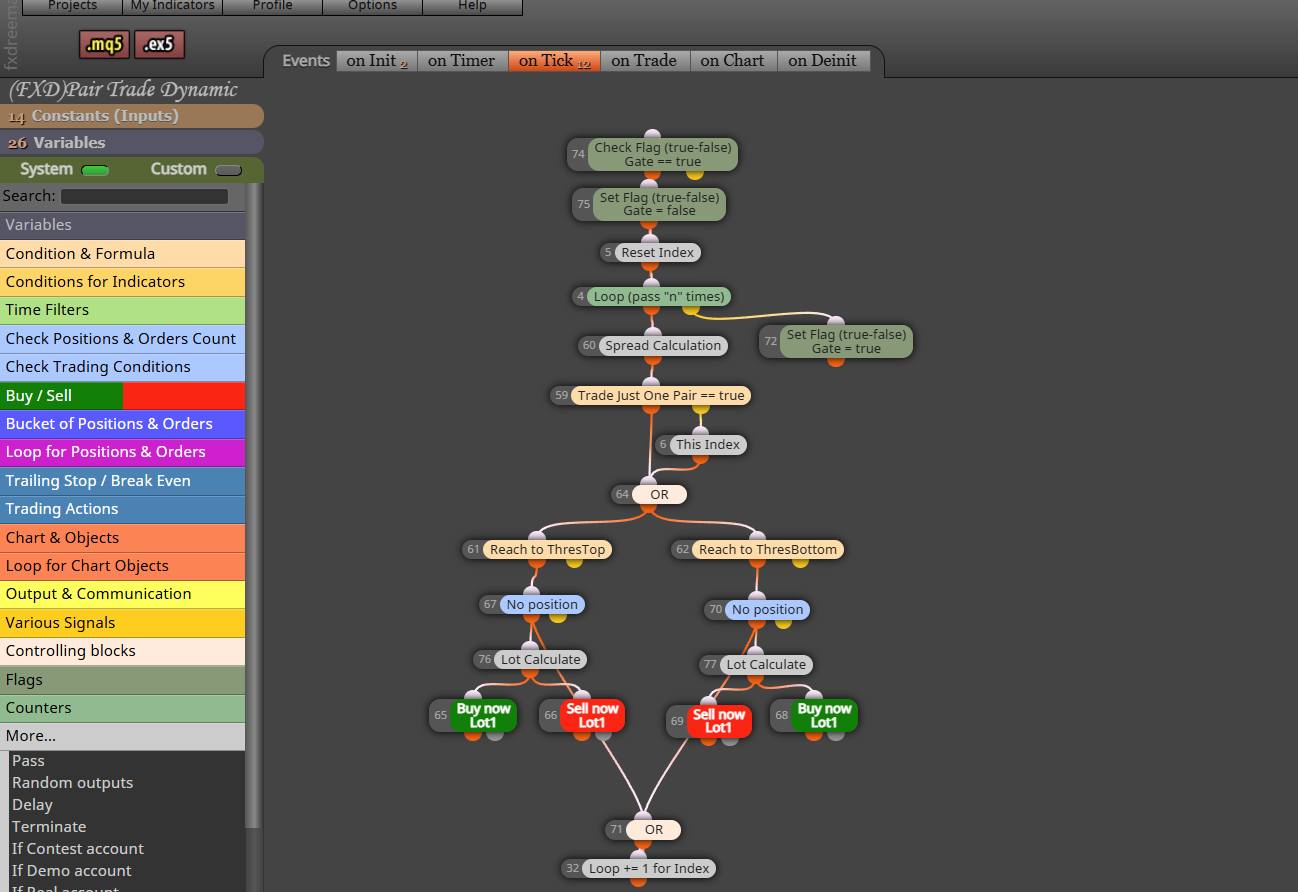1298x892 pixels.
Task: Click the No position block 67
Action: 542,605
